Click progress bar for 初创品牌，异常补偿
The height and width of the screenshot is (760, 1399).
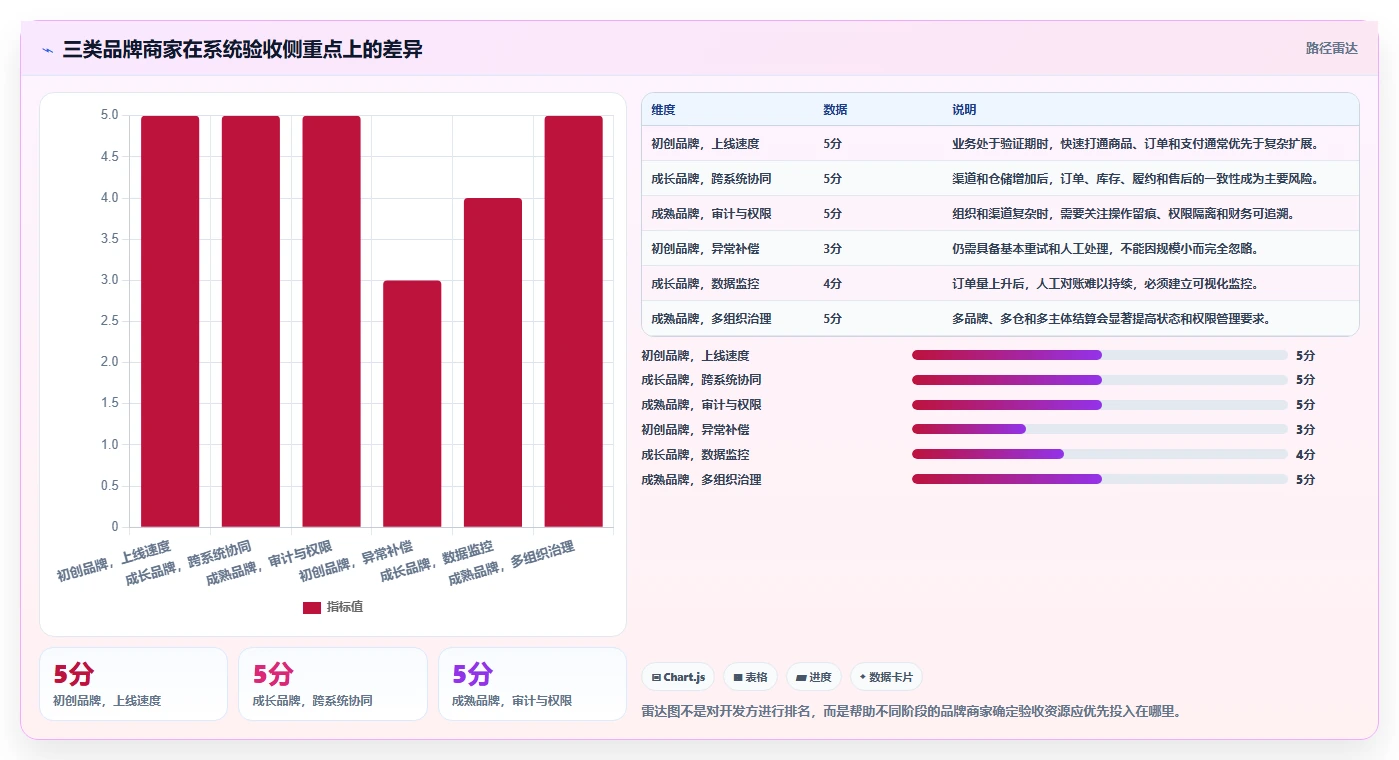[x=1100, y=429]
